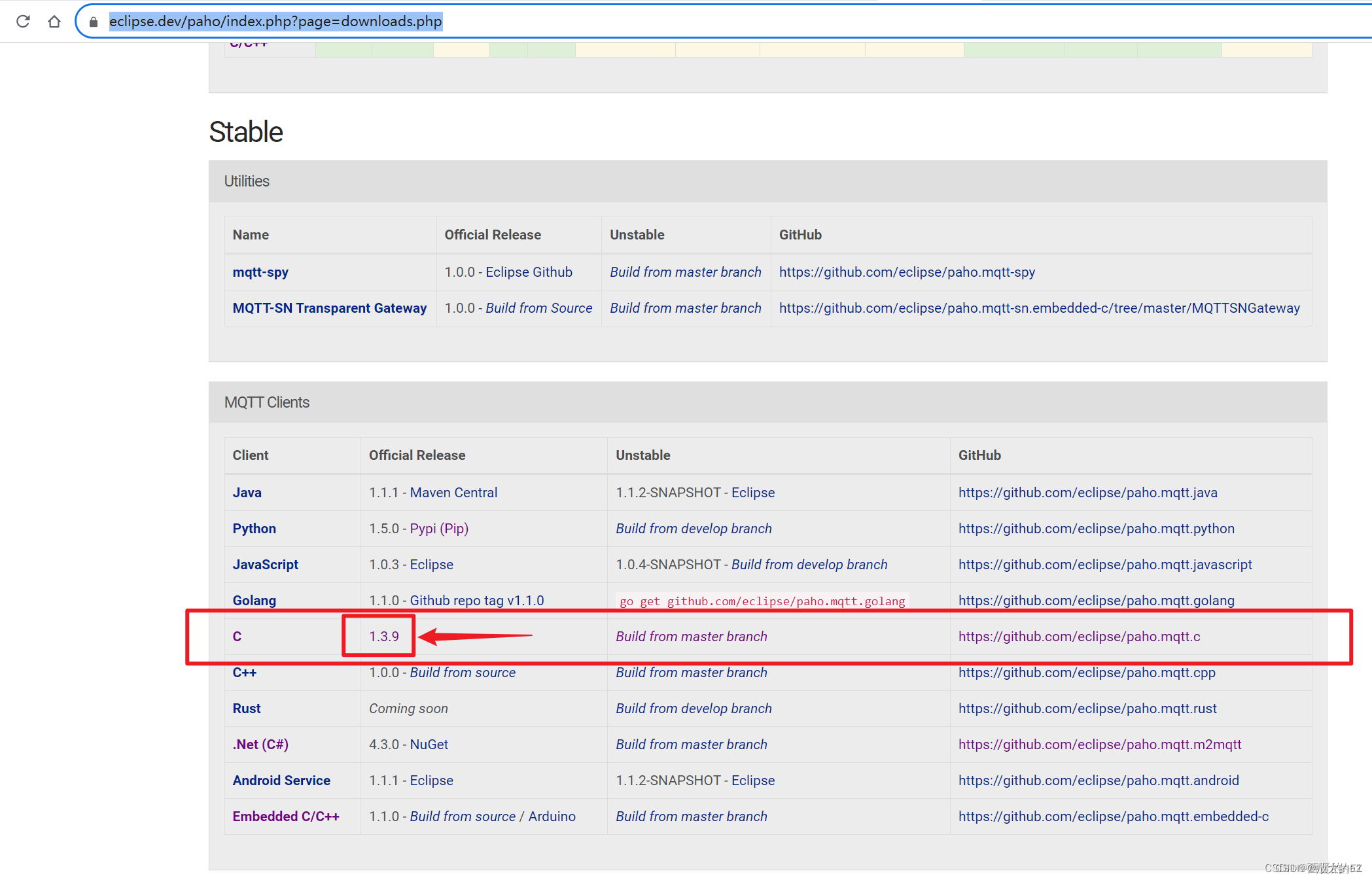Viewport: 1372px width, 880px height.
Task: Click the 1.3.9 C client release link
Action: (383, 635)
